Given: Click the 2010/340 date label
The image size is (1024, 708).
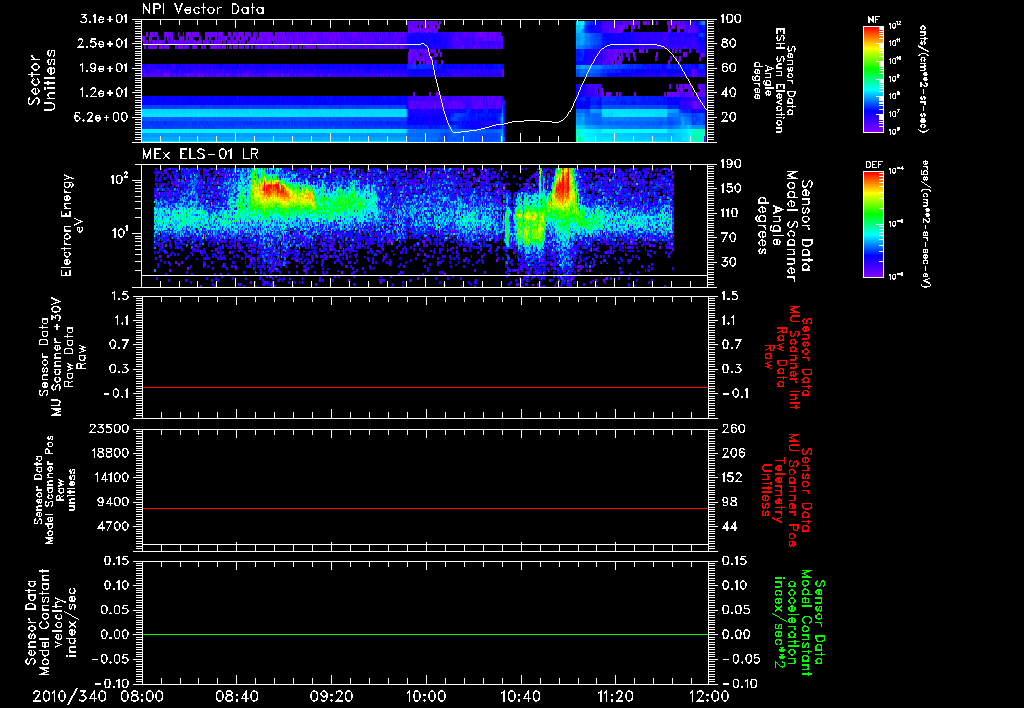Looking at the screenshot, I should click(x=71, y=695).
